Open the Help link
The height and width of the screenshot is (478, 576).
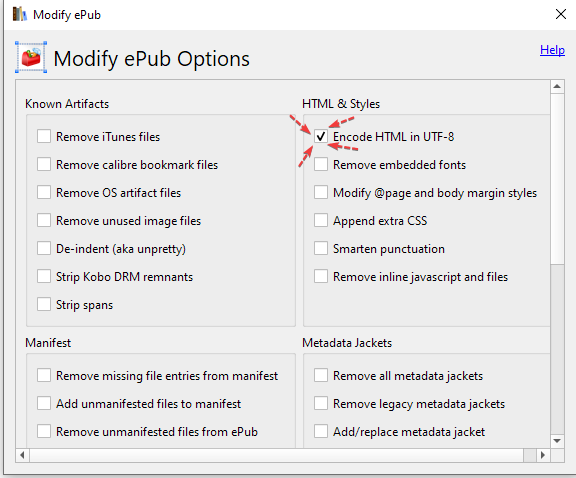tap(552, 50)
